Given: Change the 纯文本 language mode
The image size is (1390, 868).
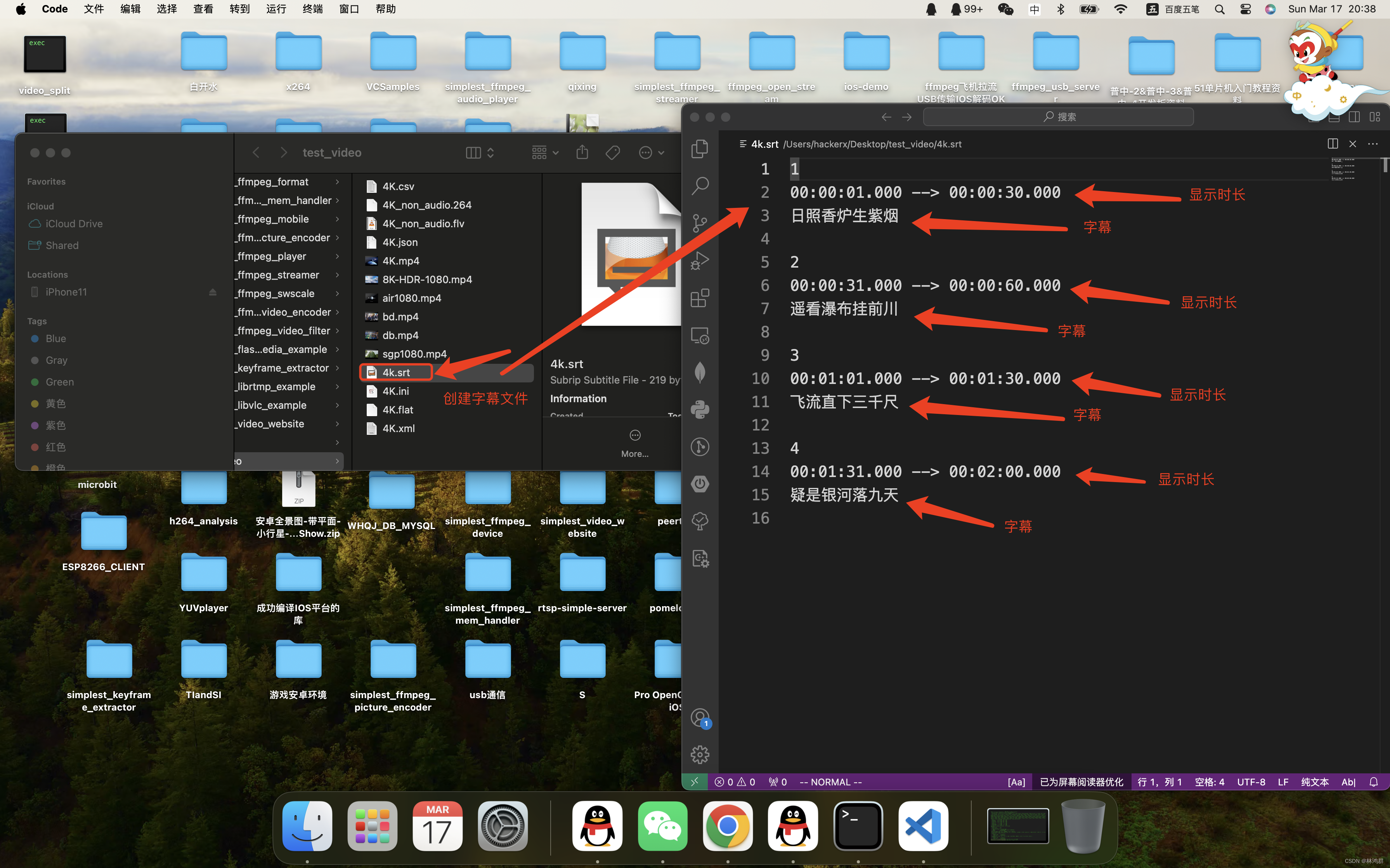Looking at the screenshot, I should [1315, 782].
